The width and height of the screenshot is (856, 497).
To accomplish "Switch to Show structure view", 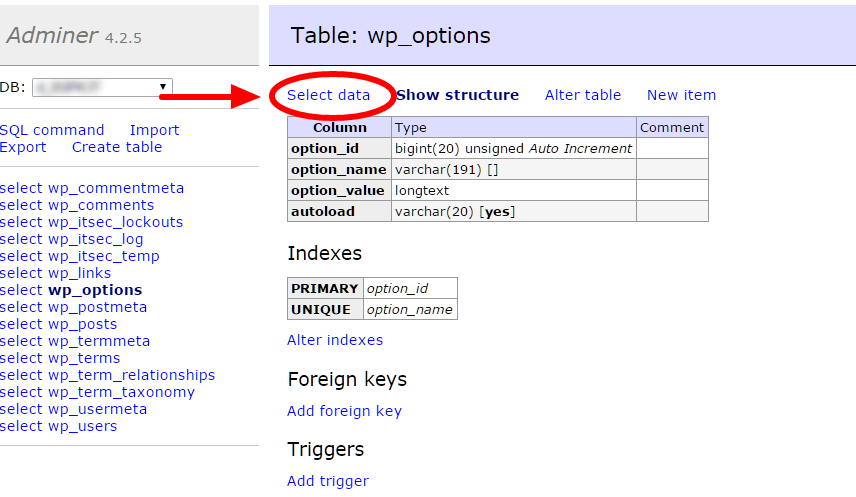I will pos(457,95).
